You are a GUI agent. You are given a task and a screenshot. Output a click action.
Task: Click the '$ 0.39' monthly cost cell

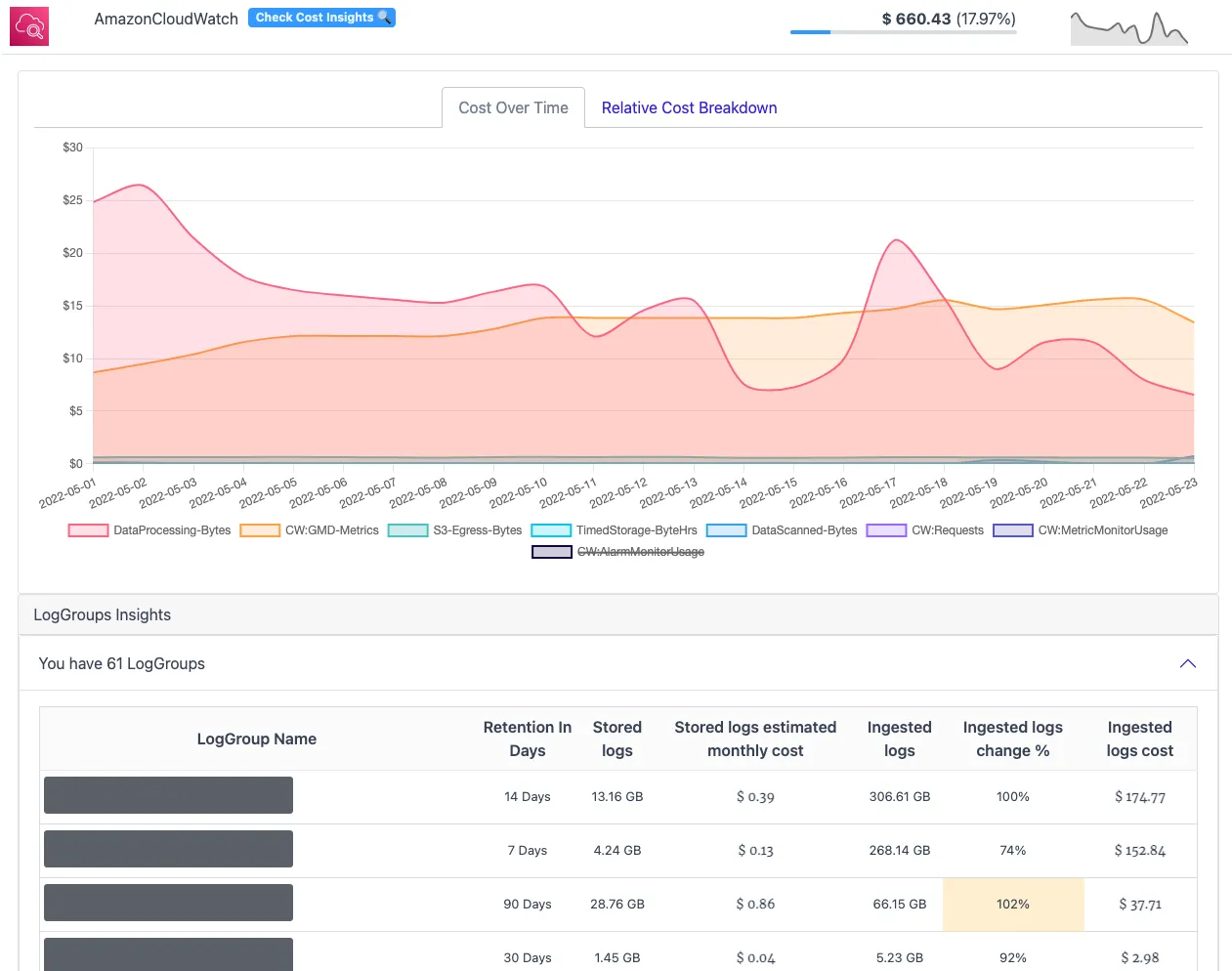[x=755, y=797]
